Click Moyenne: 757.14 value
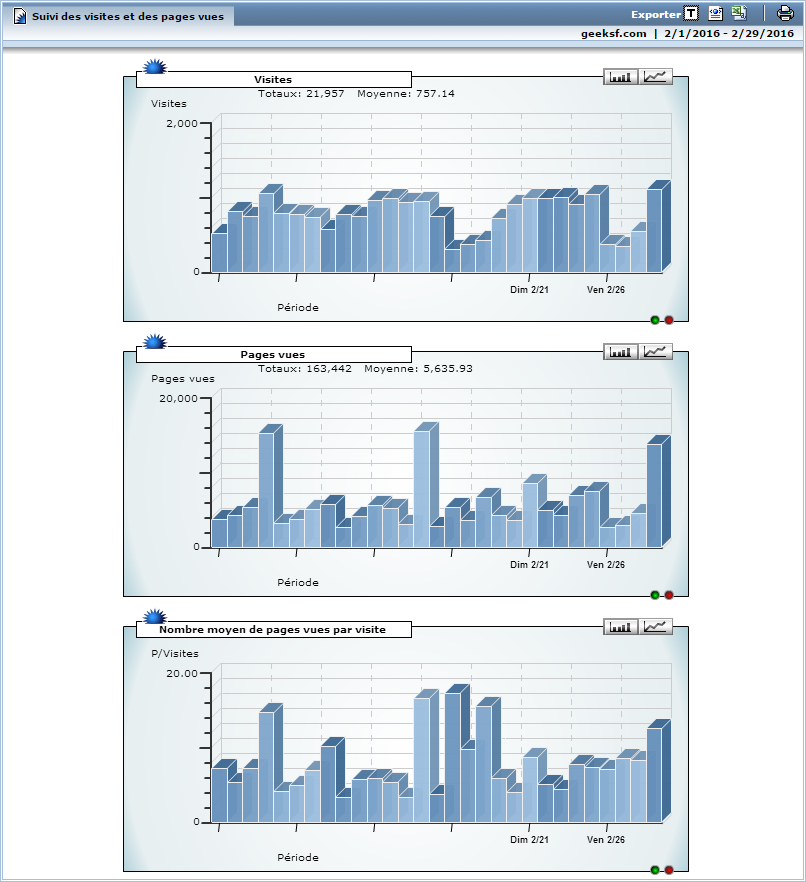806x882 pixels. [406, 93]
